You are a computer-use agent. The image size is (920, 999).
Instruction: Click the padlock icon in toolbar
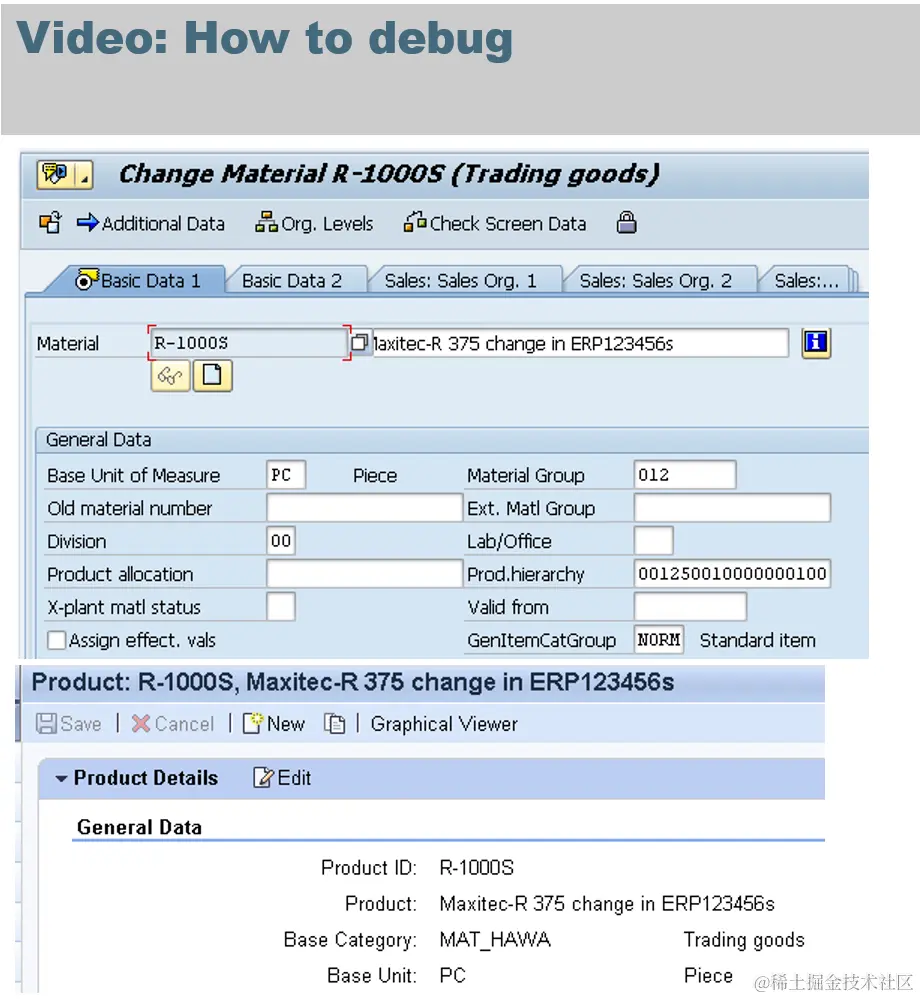point(626,222)
